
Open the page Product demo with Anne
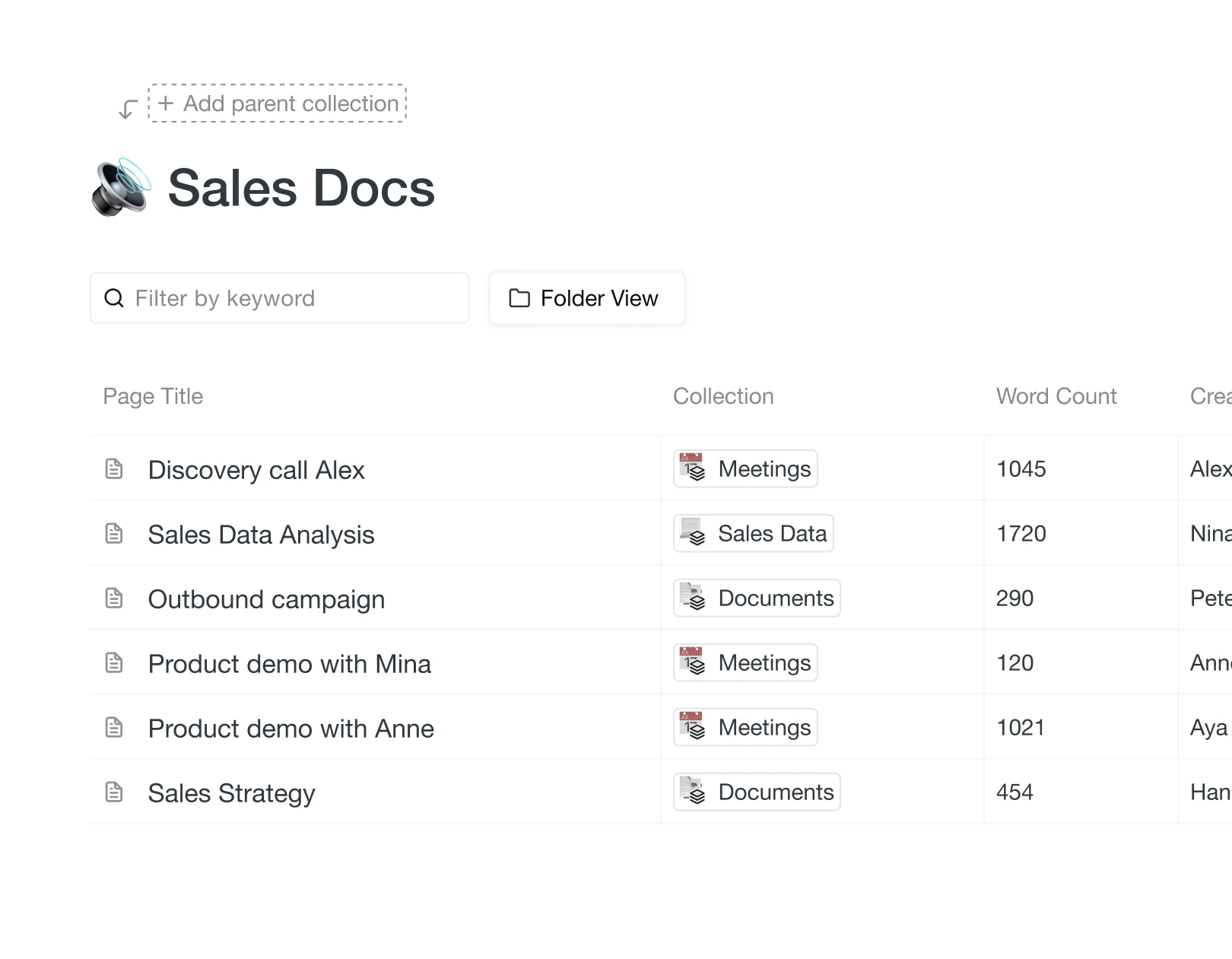(291, 728)
